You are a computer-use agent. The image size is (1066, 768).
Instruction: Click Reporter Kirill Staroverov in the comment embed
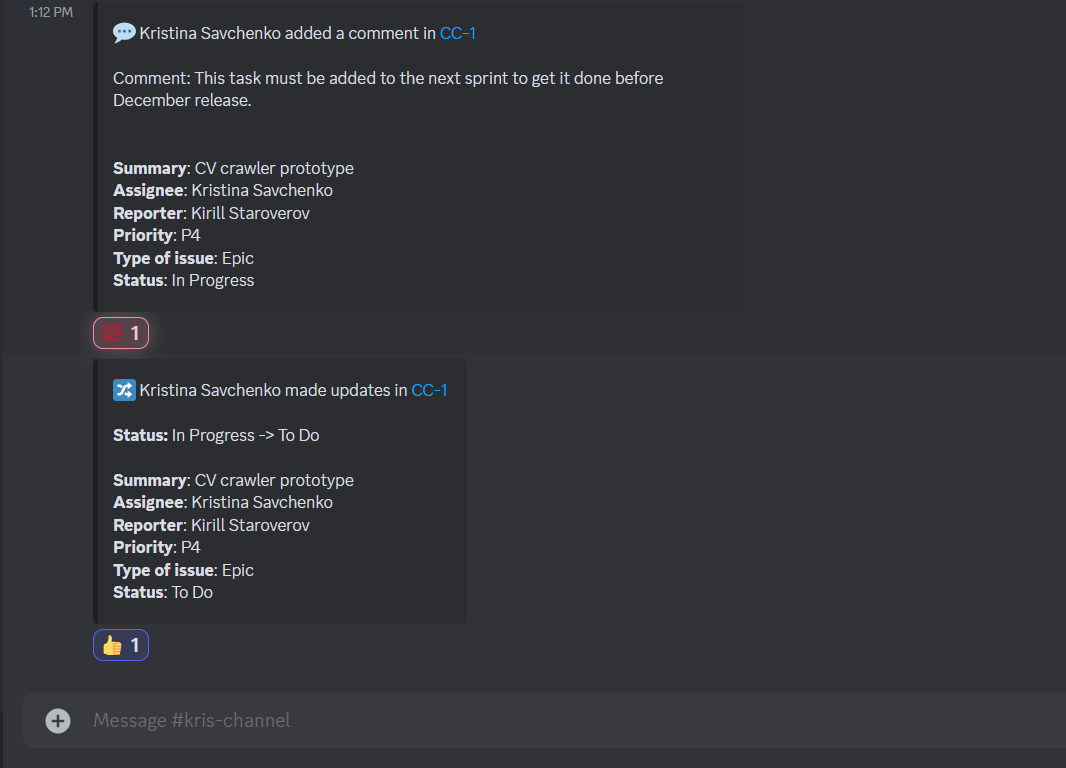(211, 213)
